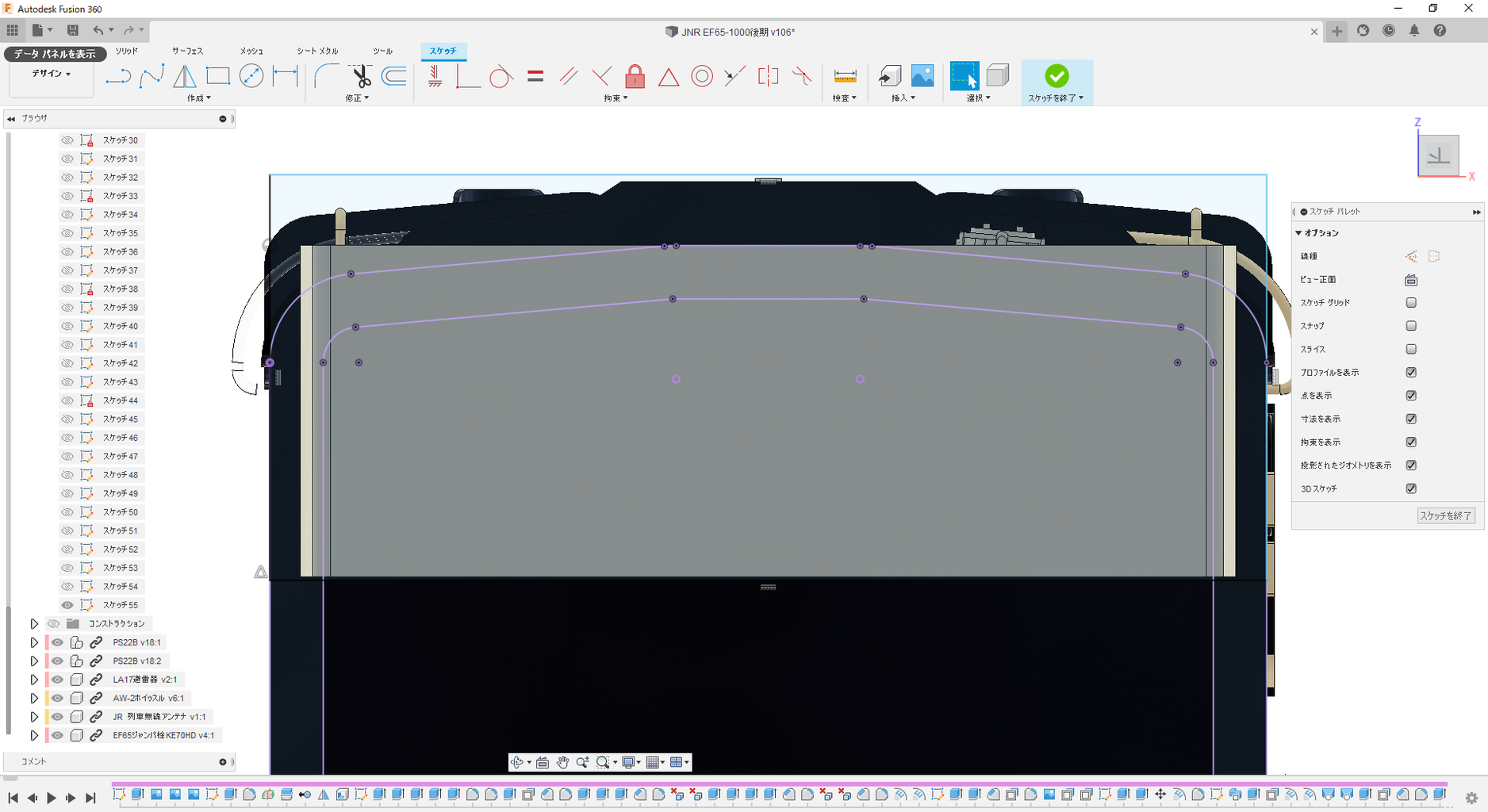This screenshot has width=1488, height=812.
Task: Collapse the オプション section in sketch palette
Action: (x=1299, y=233)
